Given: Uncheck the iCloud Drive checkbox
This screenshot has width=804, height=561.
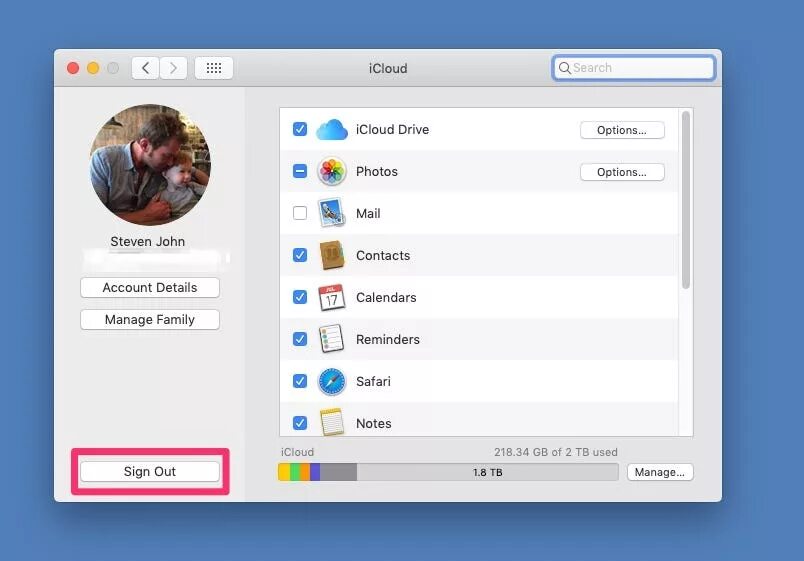Looking at the screenshot, I should coord(300,129).
